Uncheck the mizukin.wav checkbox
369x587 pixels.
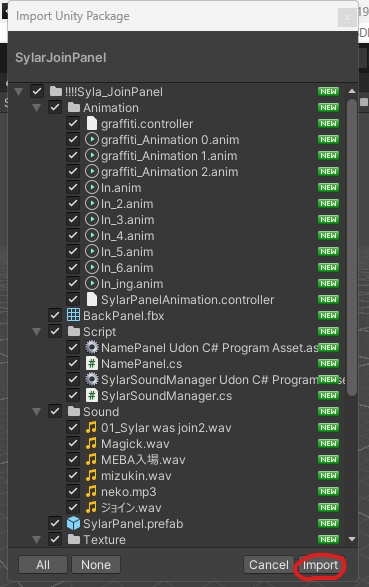point(73,476)
